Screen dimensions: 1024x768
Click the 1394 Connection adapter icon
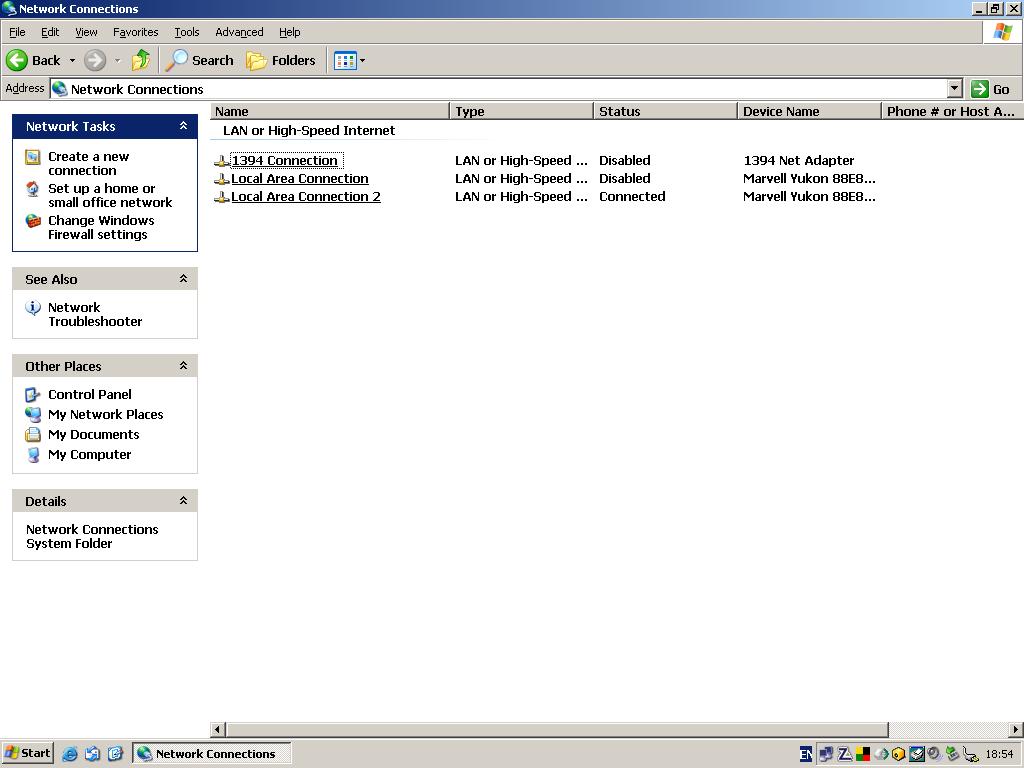[221, 161]
